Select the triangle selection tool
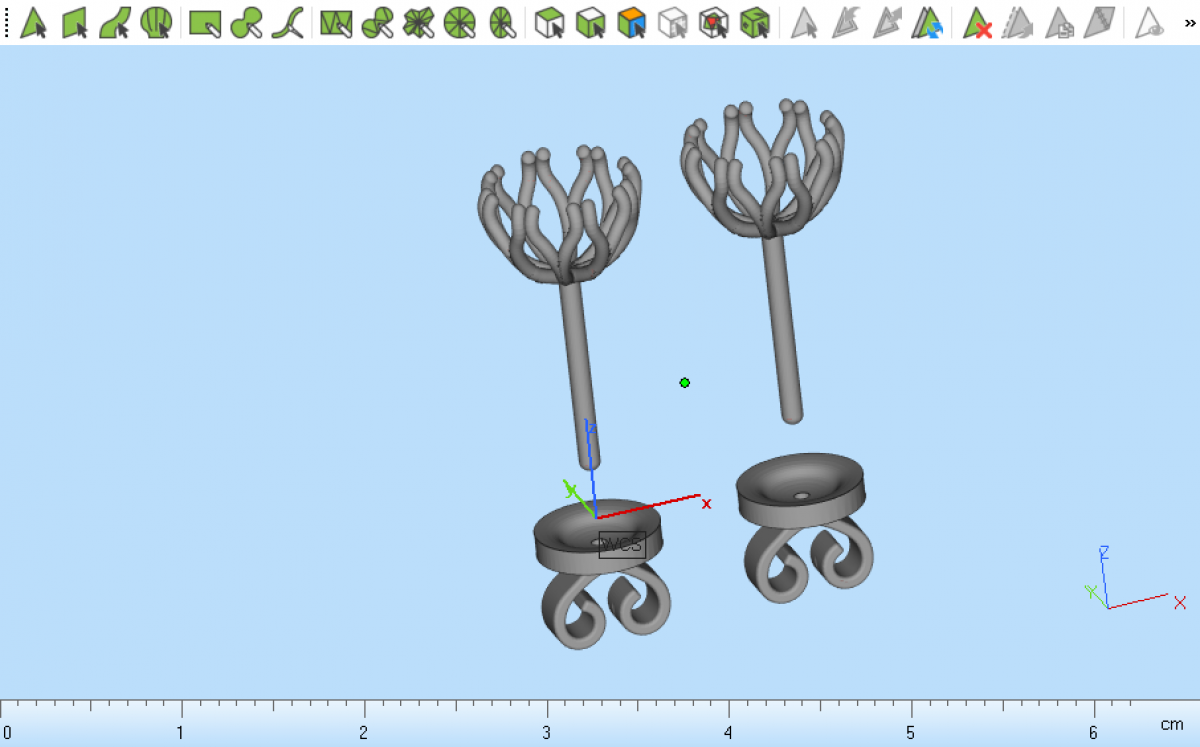This screenshot has width=1200, height=747. [34, 22]
